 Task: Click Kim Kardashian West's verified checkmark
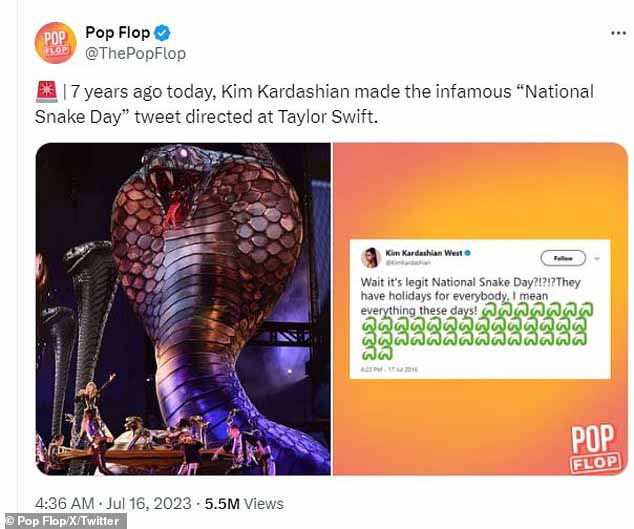(x=467, y=253)
